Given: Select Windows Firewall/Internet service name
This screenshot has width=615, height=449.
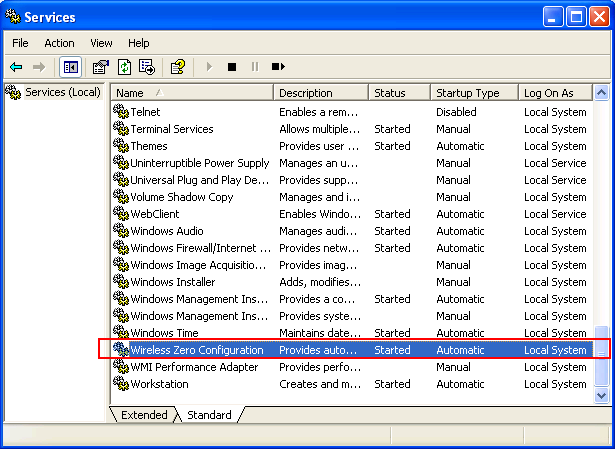Looking at the screenshot, I should tap(200, 248).
